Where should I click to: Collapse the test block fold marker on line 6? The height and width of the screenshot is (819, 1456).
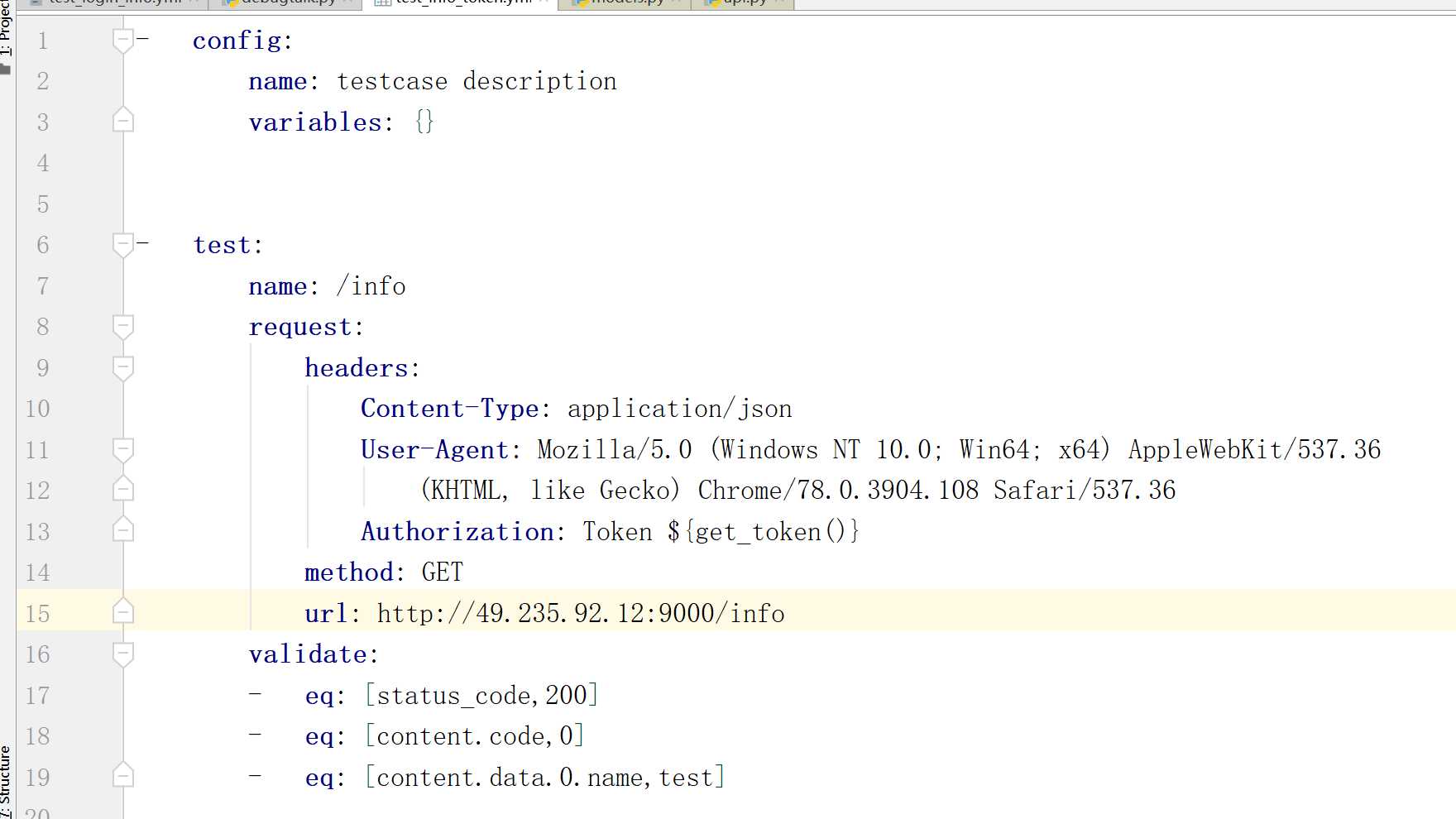[122, 245]
